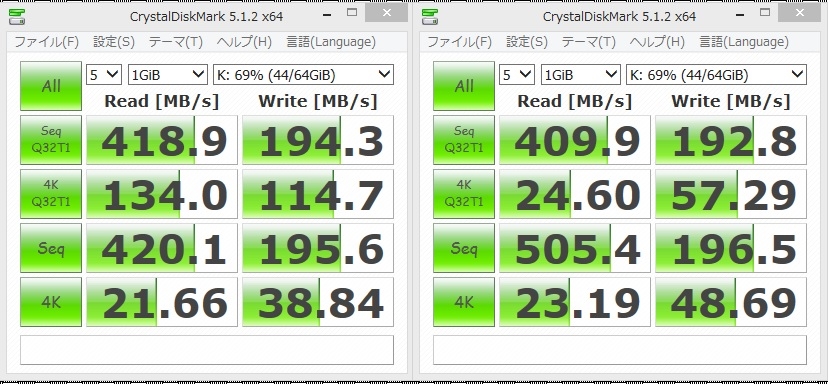The image size is (828, 384).
Task: Expand drive K: dropdown in left window
Action: [304, 75]
